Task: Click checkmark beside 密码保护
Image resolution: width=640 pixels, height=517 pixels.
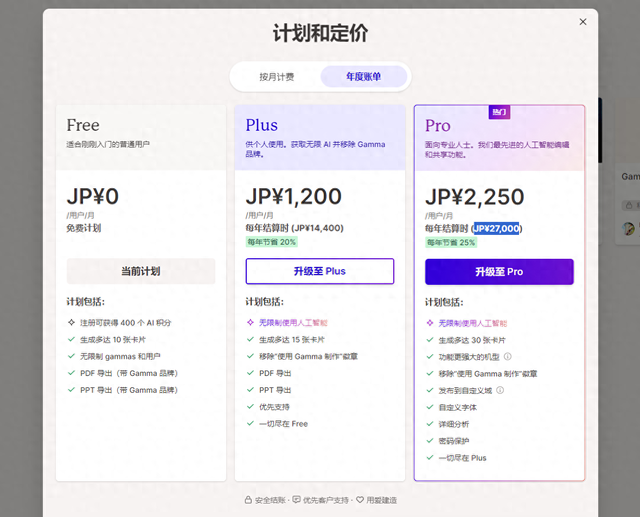Action: click(430, 441)
